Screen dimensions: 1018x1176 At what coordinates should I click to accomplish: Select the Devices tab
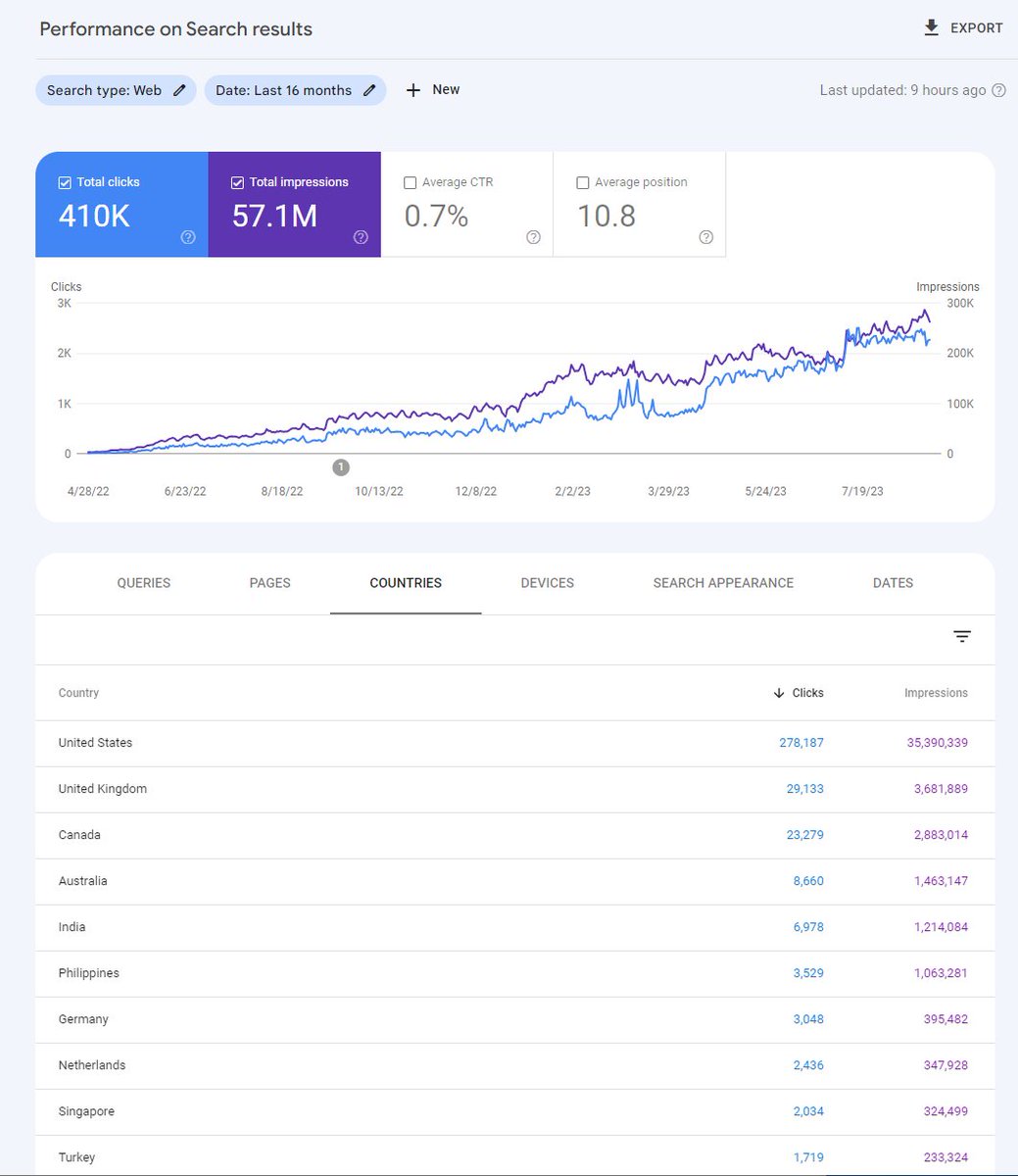click(547, 582)
